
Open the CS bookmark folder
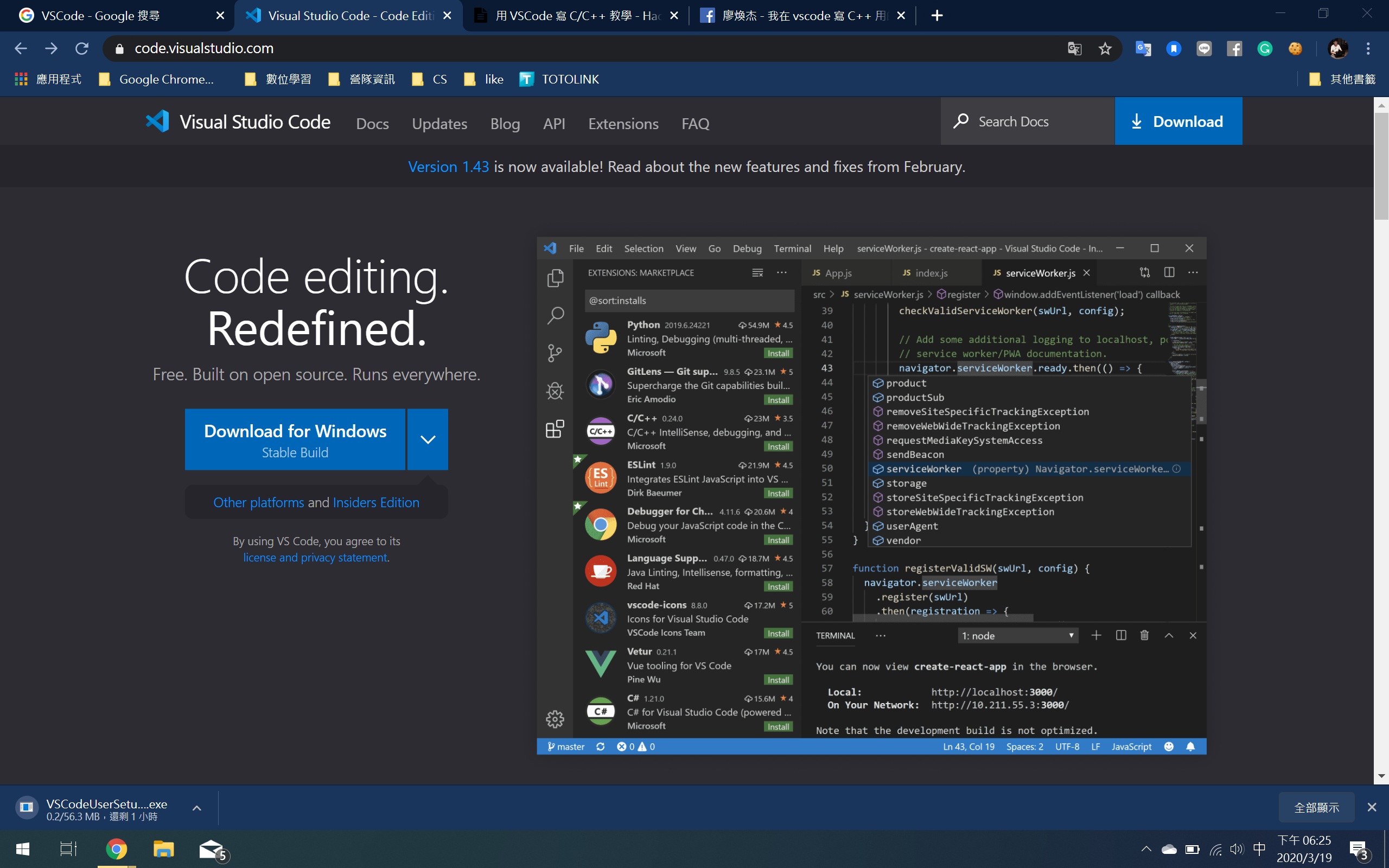click(430, 79)
